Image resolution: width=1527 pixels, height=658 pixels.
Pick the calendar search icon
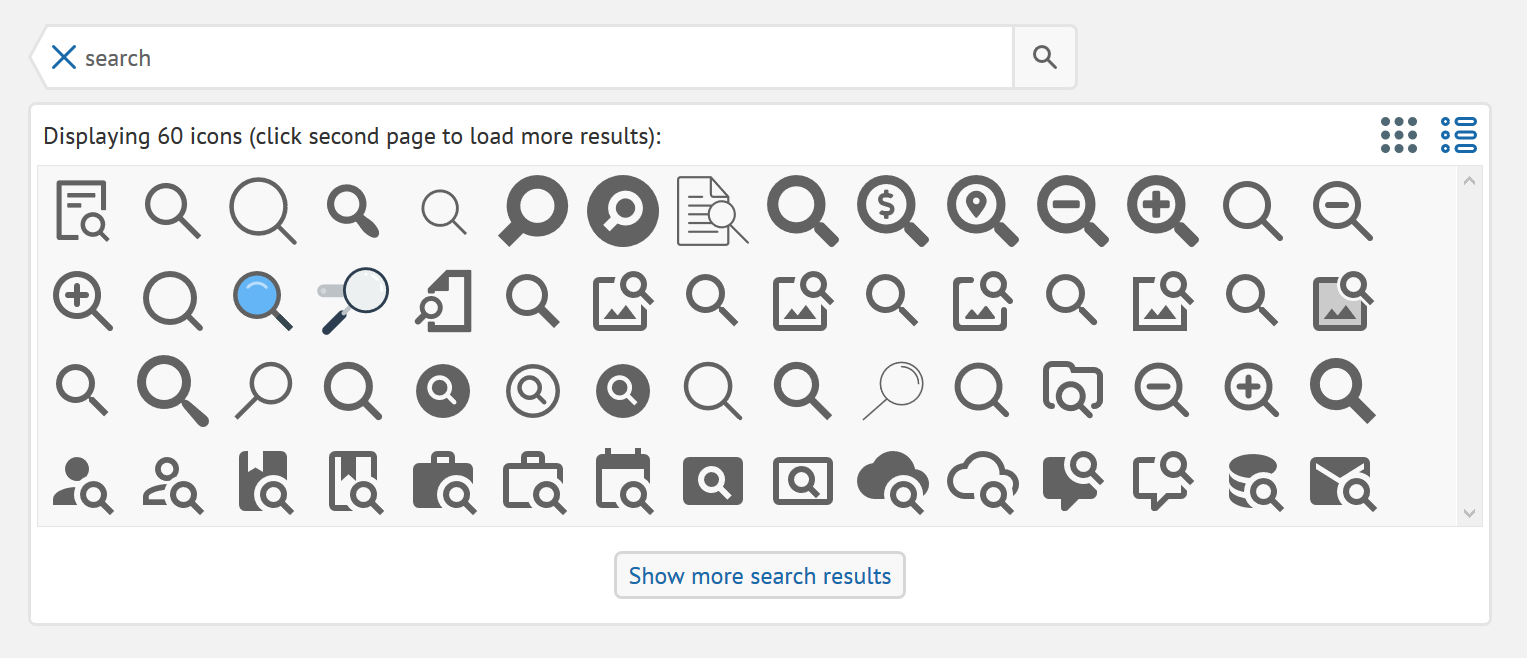623,482
